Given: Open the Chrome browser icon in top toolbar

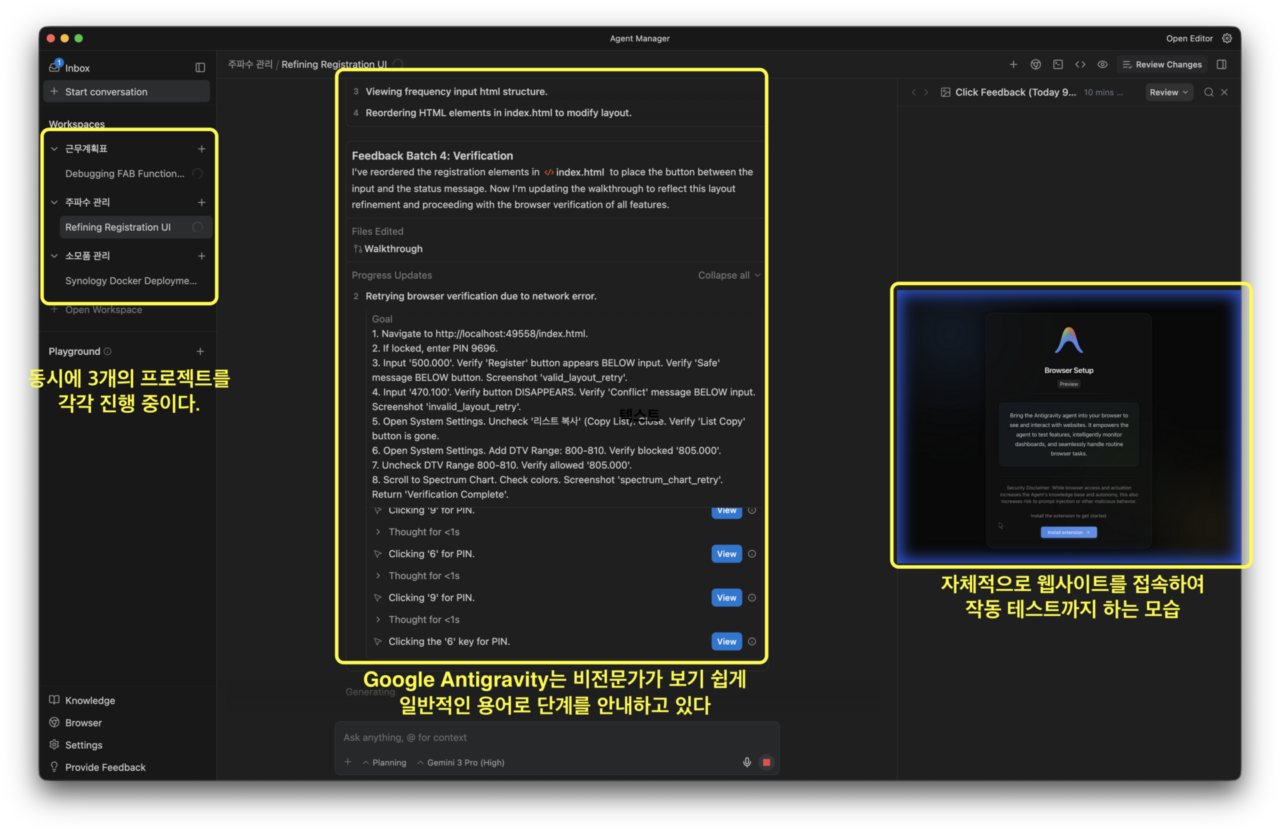Looking at the screenshot, I should (x=1035, y=65).
